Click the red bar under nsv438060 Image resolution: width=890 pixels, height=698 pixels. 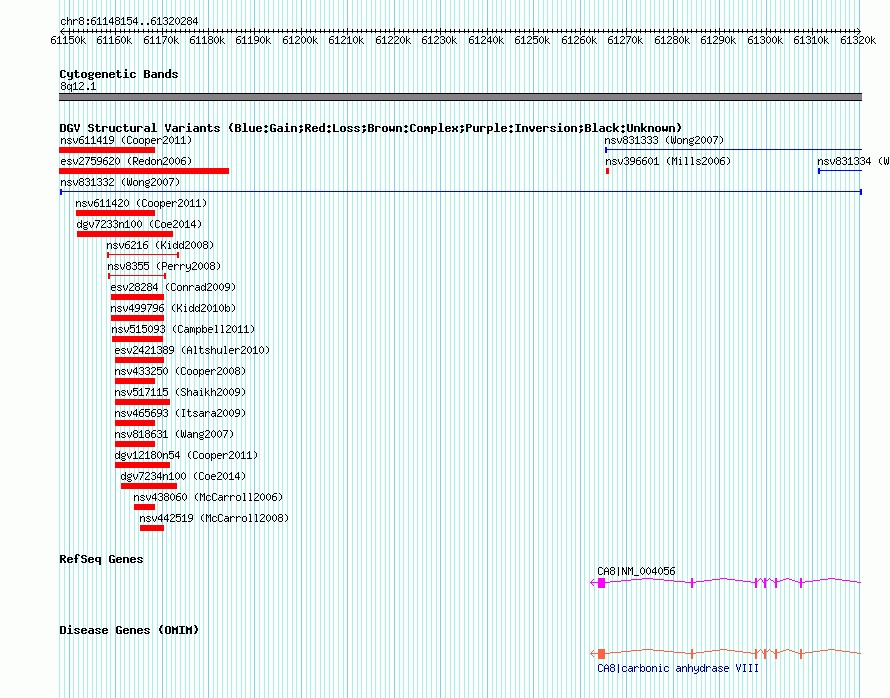tap(145, 507)
